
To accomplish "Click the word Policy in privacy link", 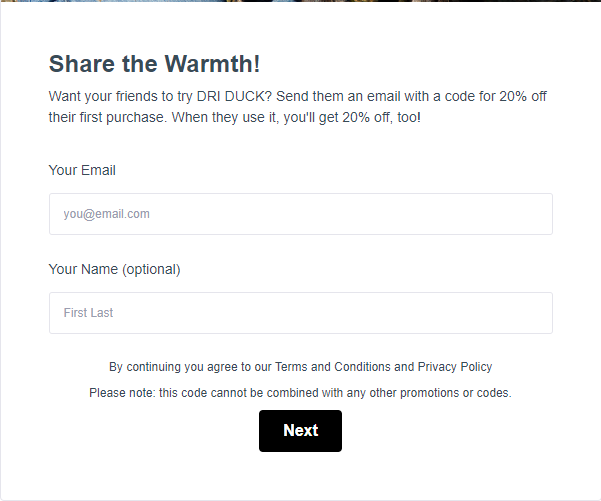I will 476,367.
